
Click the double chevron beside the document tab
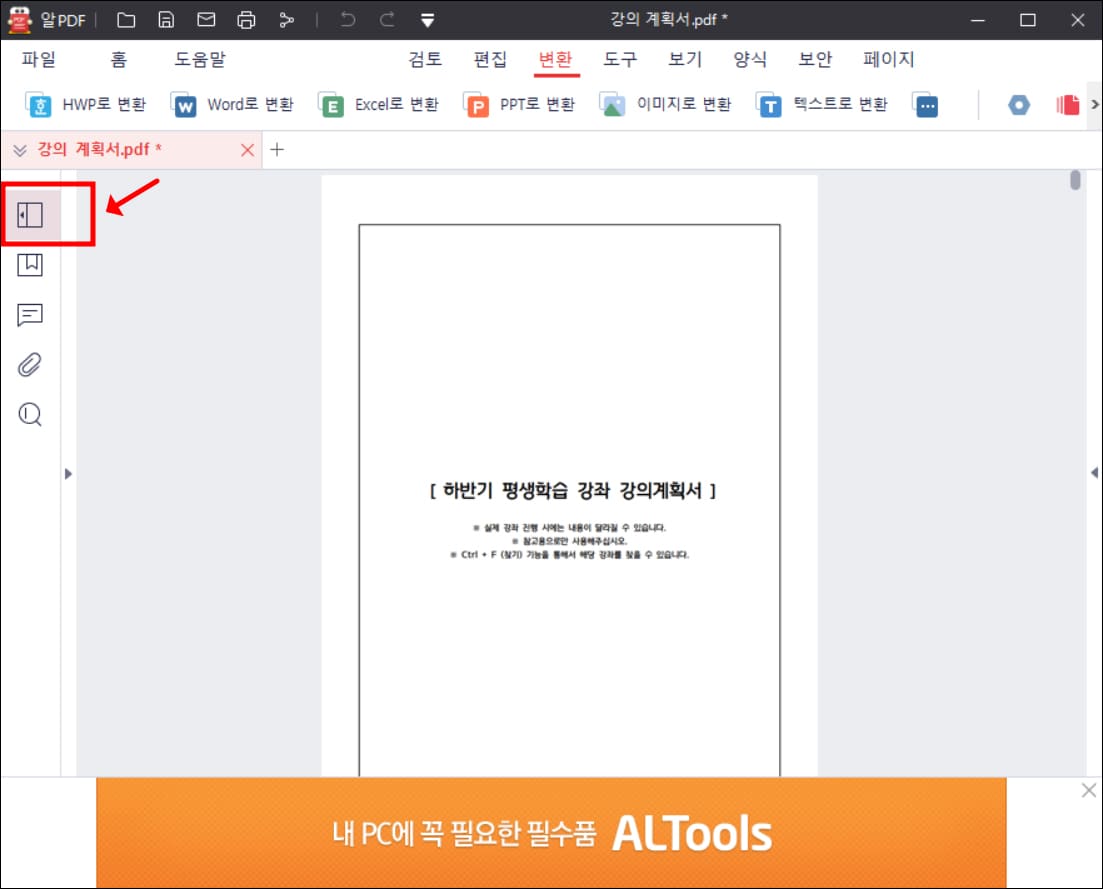click(19, 149)
